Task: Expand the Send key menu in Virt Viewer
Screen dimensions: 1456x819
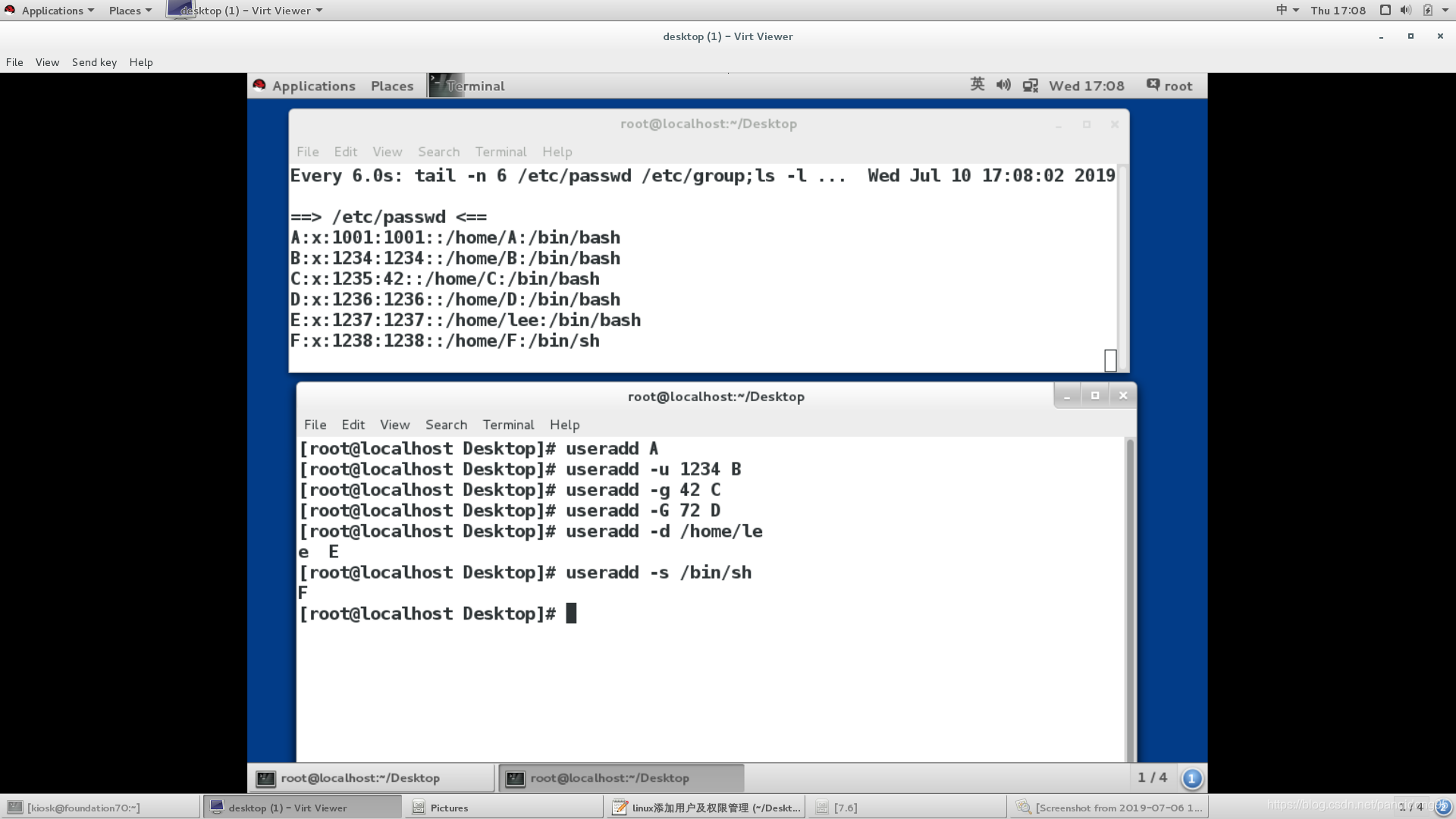Action: (x=94, y=62)
